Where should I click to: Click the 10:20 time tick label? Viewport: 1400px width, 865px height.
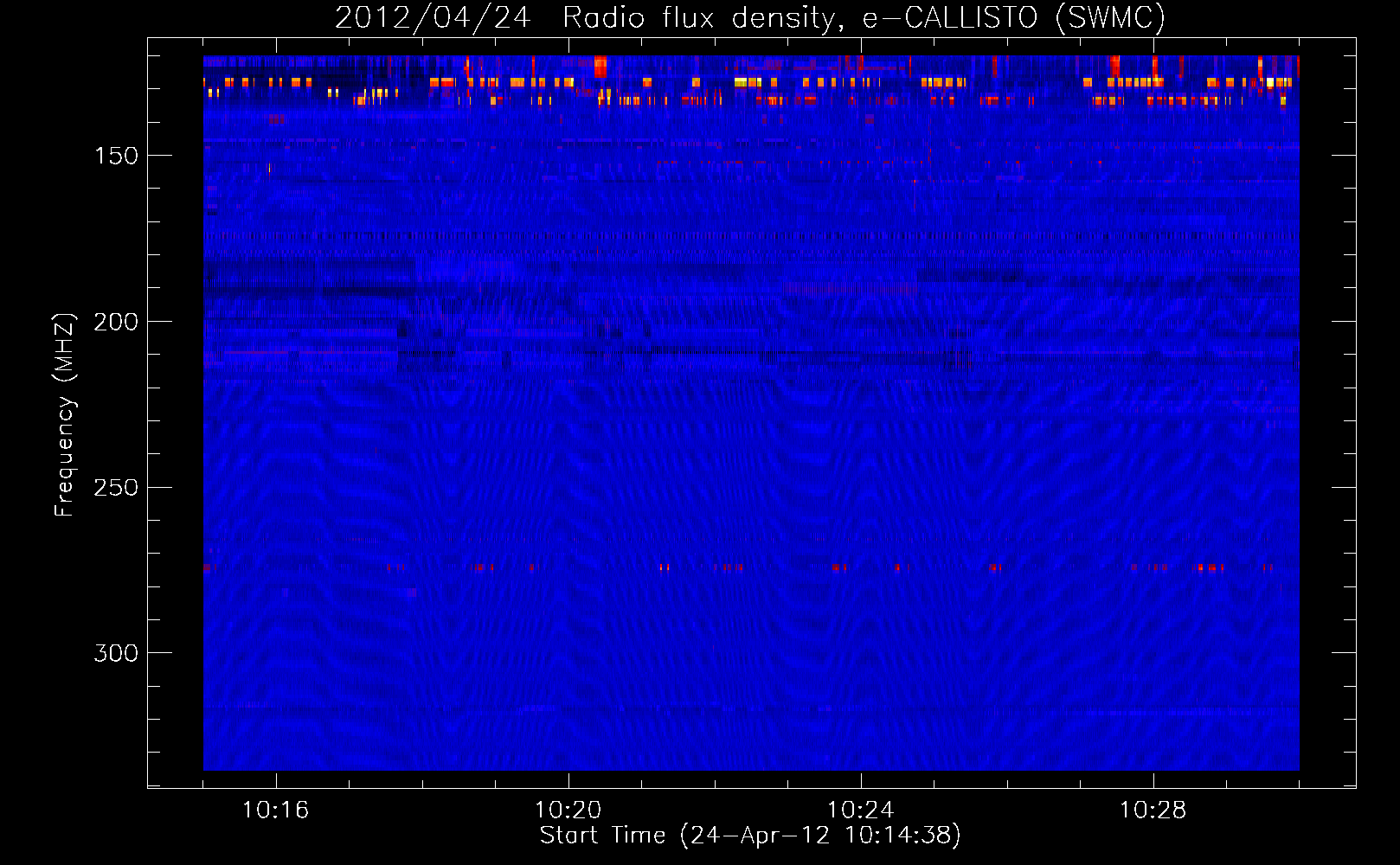[x=568, y=811]
